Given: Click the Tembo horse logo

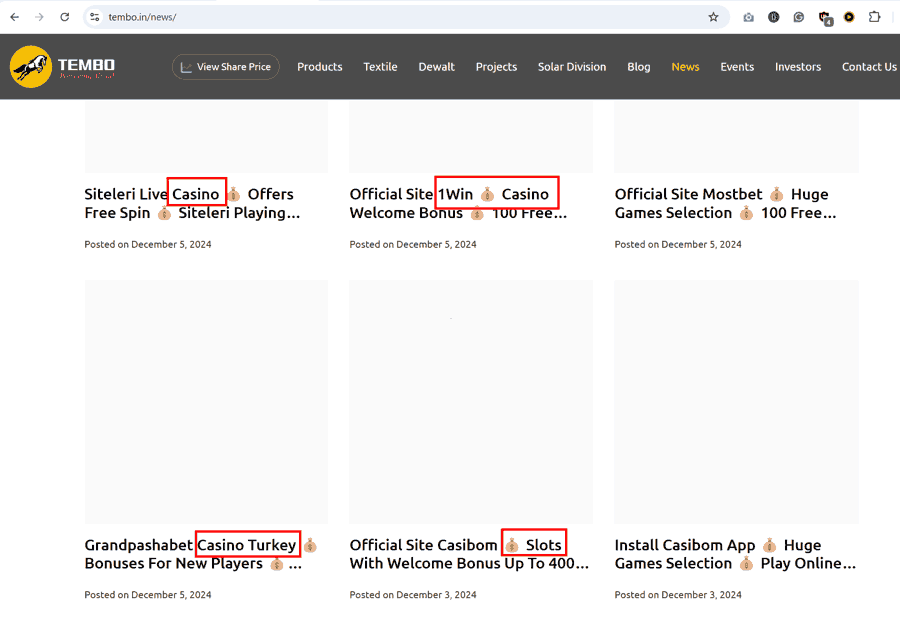Looking at the screenshot, I should [x=31, y=66].
